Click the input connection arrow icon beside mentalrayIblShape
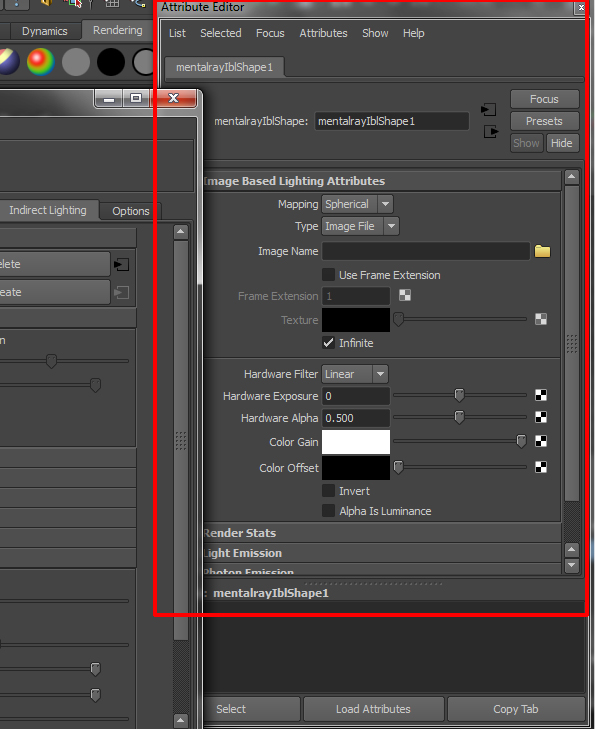 488,110
